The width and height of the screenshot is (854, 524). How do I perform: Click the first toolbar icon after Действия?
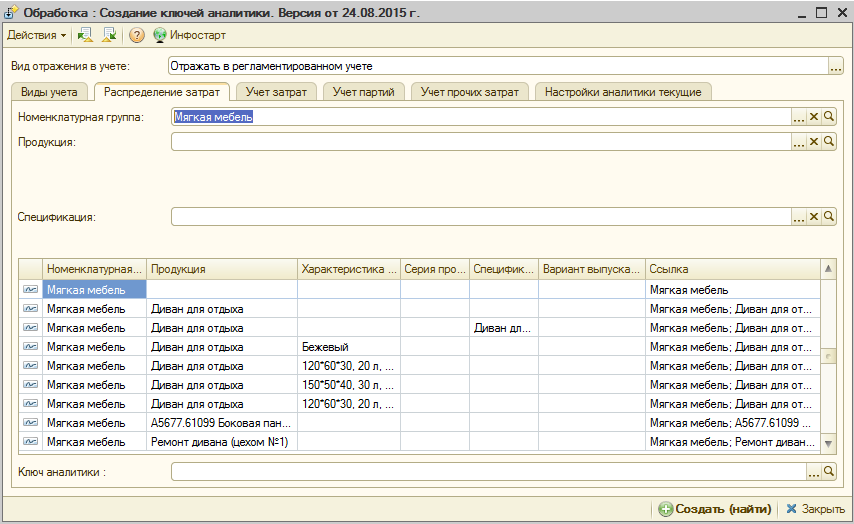pos(85,35)
